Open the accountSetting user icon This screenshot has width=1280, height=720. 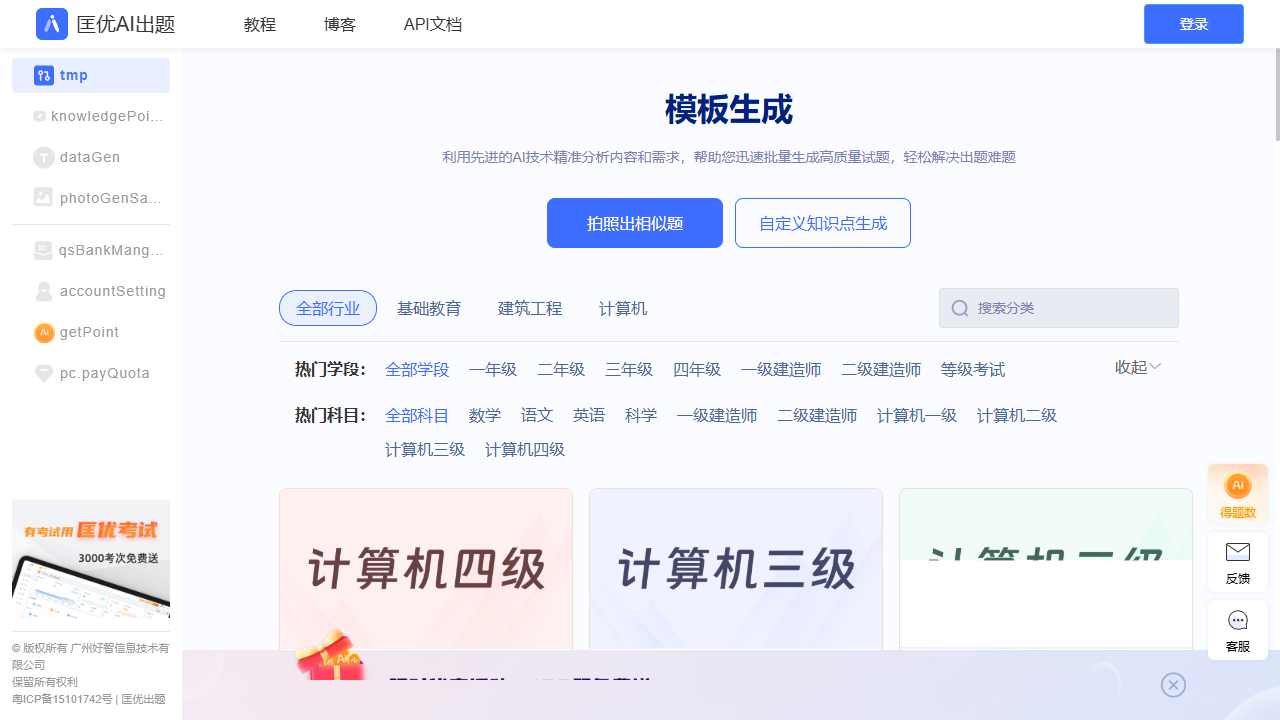coord(44,291)
